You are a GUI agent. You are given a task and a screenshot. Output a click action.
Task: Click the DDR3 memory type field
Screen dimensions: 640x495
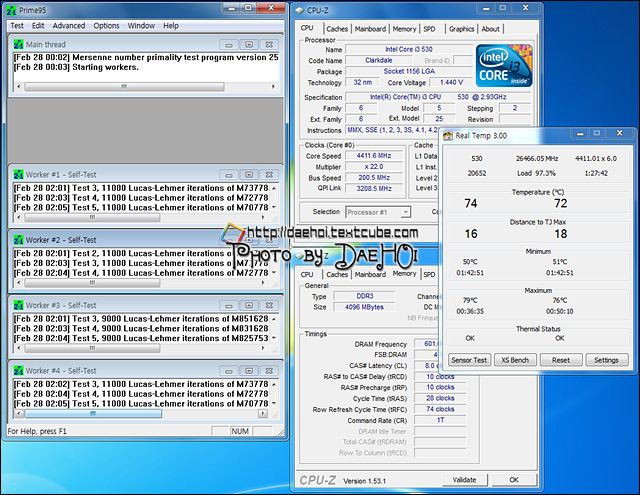click(364, 296)
